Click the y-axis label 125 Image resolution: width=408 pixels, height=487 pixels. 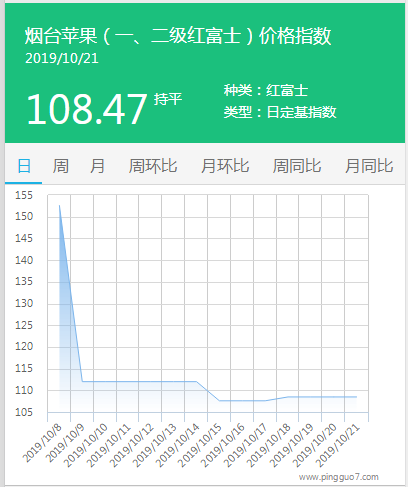[x=24, y=325]
